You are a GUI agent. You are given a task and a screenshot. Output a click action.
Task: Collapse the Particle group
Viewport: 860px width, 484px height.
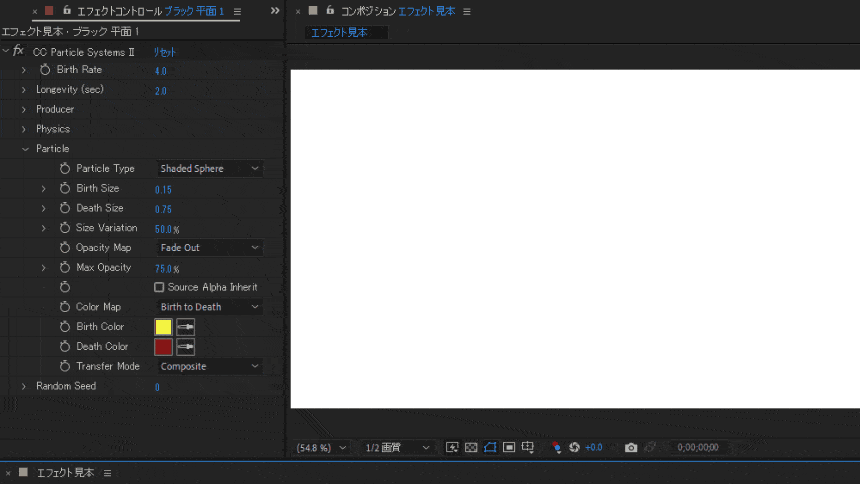pos(25,149)
